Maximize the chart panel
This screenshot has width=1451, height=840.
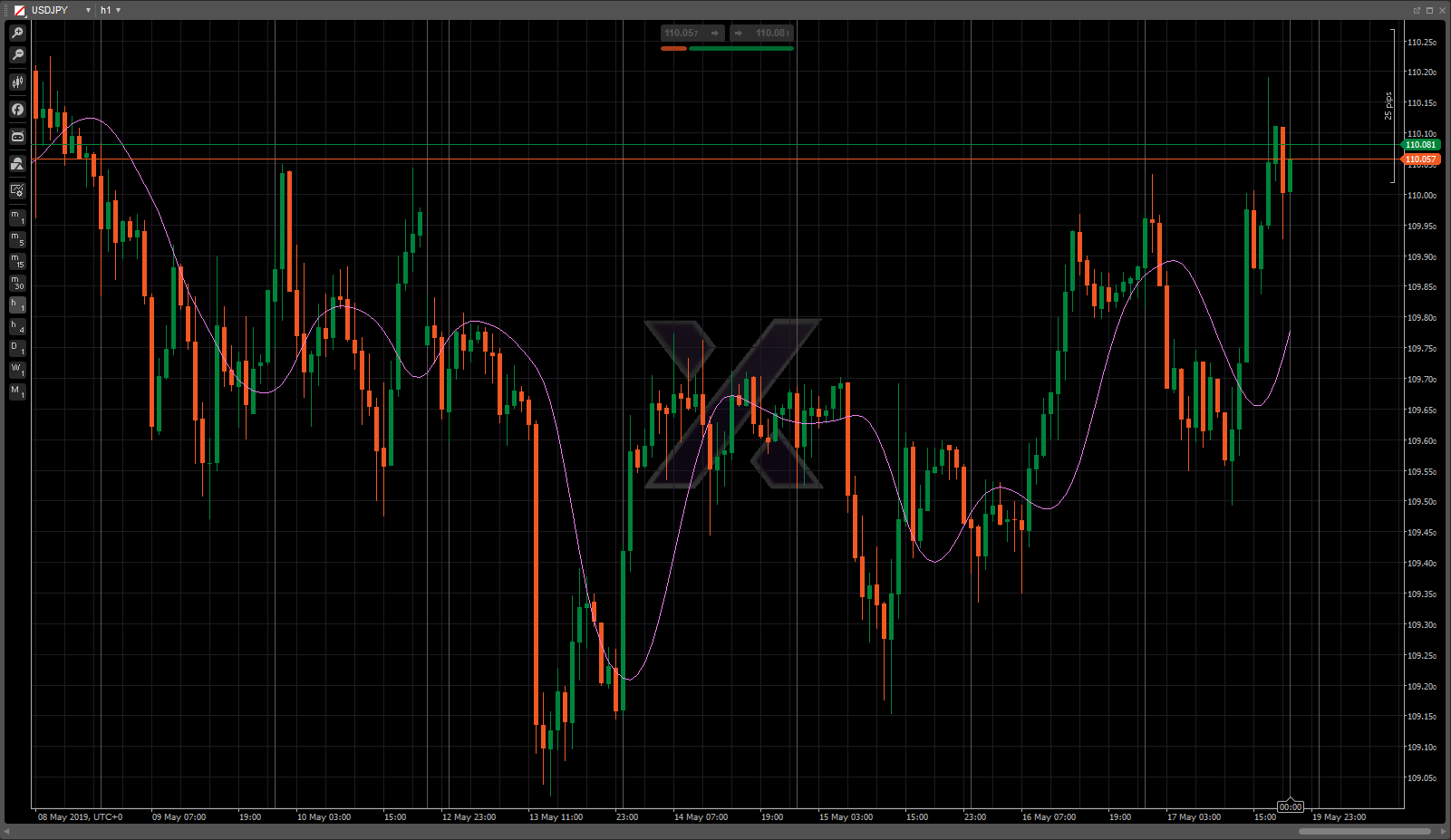coord(1429,10)
